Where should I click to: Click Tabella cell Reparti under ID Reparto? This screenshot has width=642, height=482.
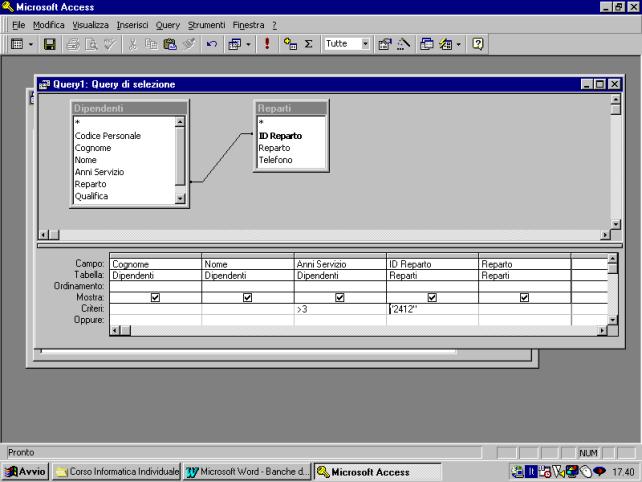pos(432,276)
